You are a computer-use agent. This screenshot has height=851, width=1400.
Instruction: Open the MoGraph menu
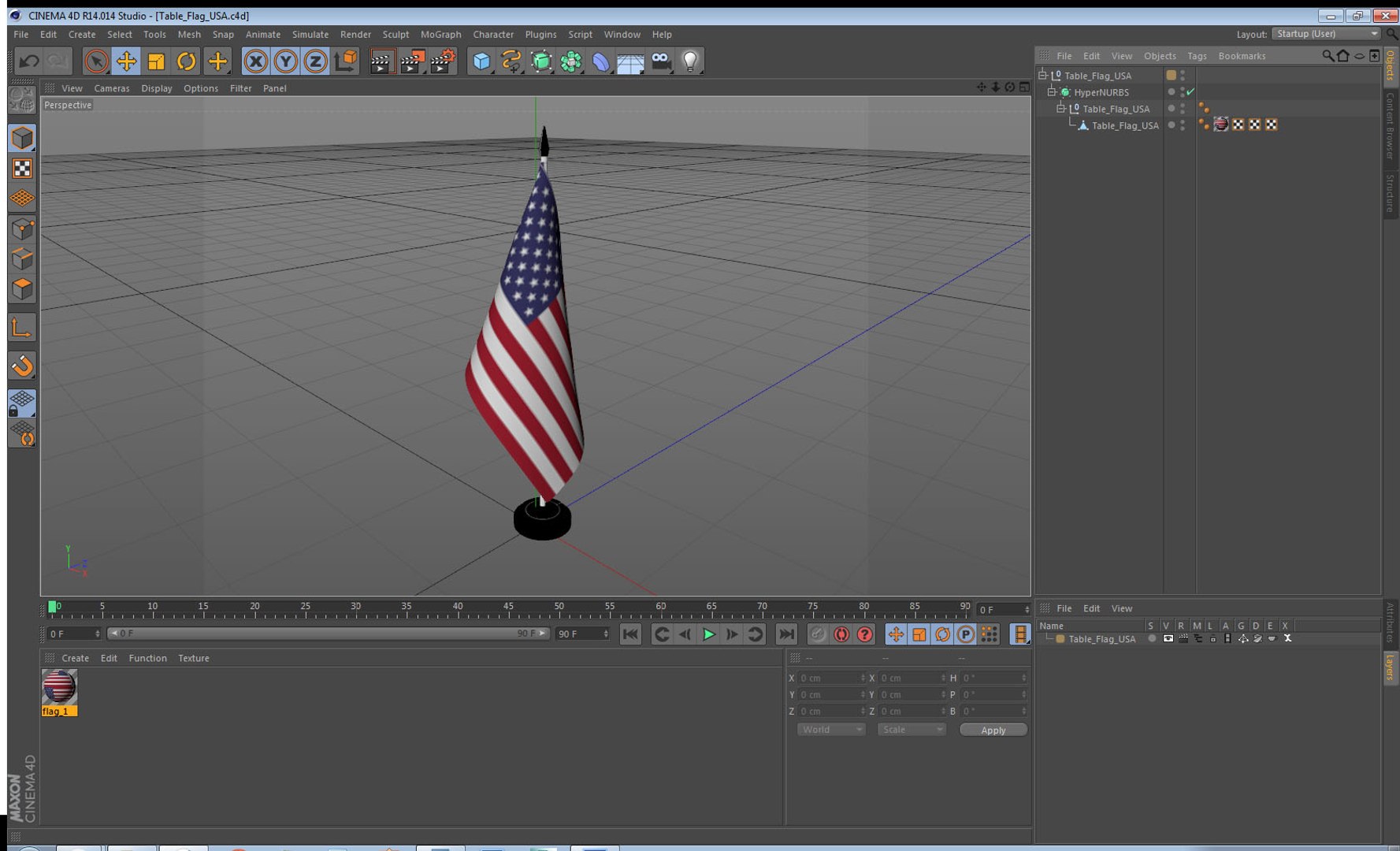[440, 35]
